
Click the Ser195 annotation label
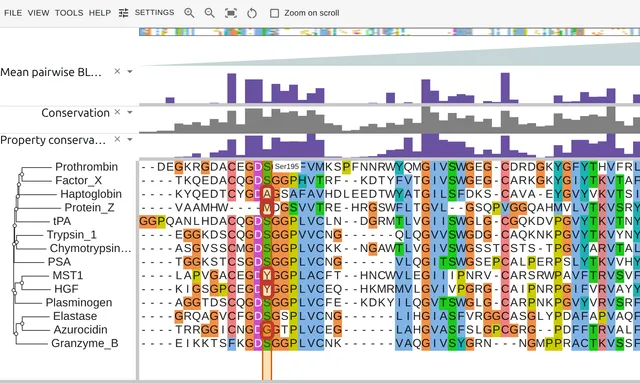(287, 166)
